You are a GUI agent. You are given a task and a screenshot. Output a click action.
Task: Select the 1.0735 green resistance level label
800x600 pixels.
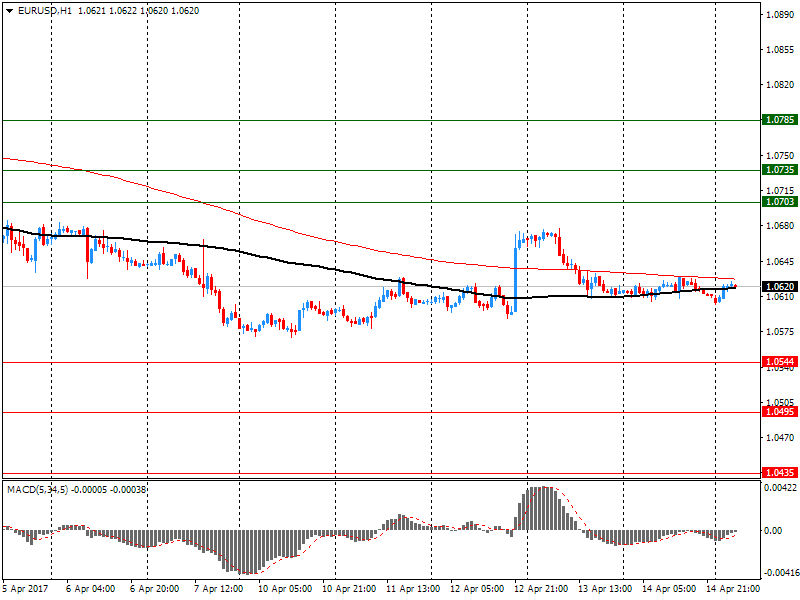tap(780, 170)
